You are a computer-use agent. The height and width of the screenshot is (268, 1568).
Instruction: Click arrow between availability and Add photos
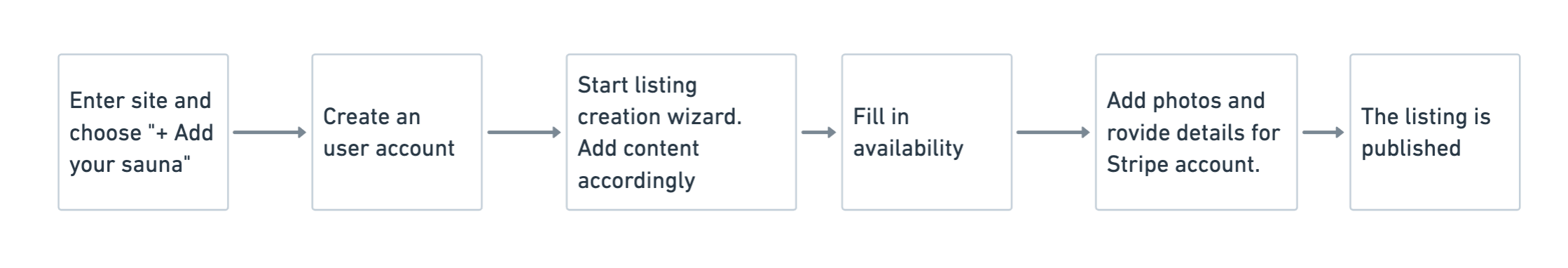click(x=1053, y=132)
